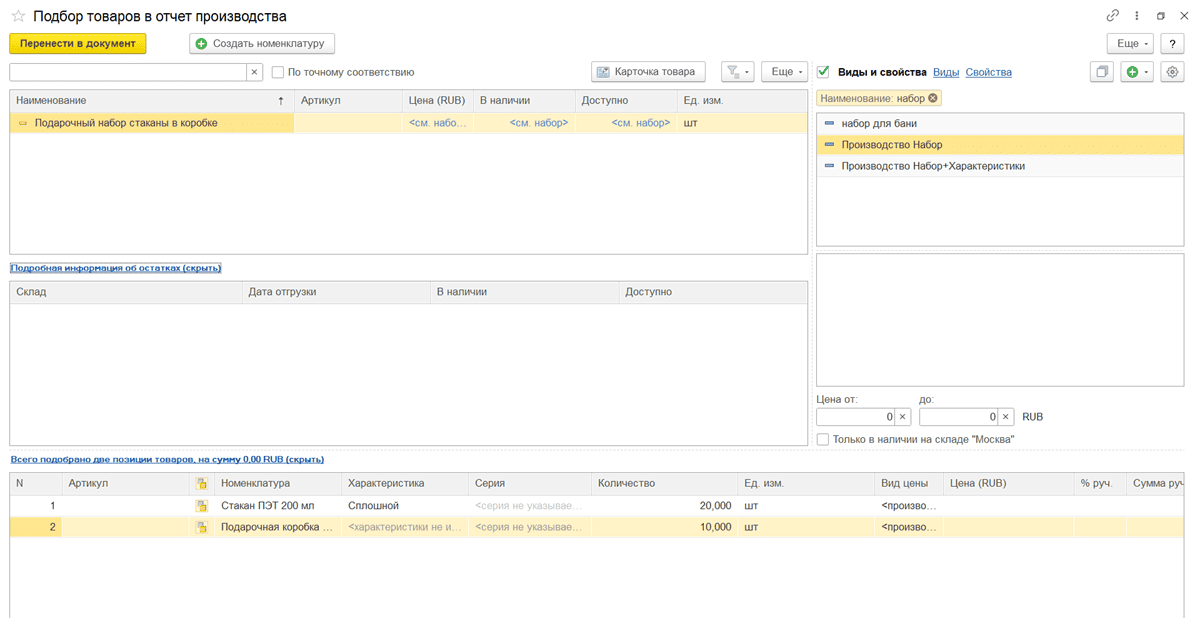This screenshot has height=618, width=1190.
Task: Add window to favorites with star icon
Action: point(18,16)
